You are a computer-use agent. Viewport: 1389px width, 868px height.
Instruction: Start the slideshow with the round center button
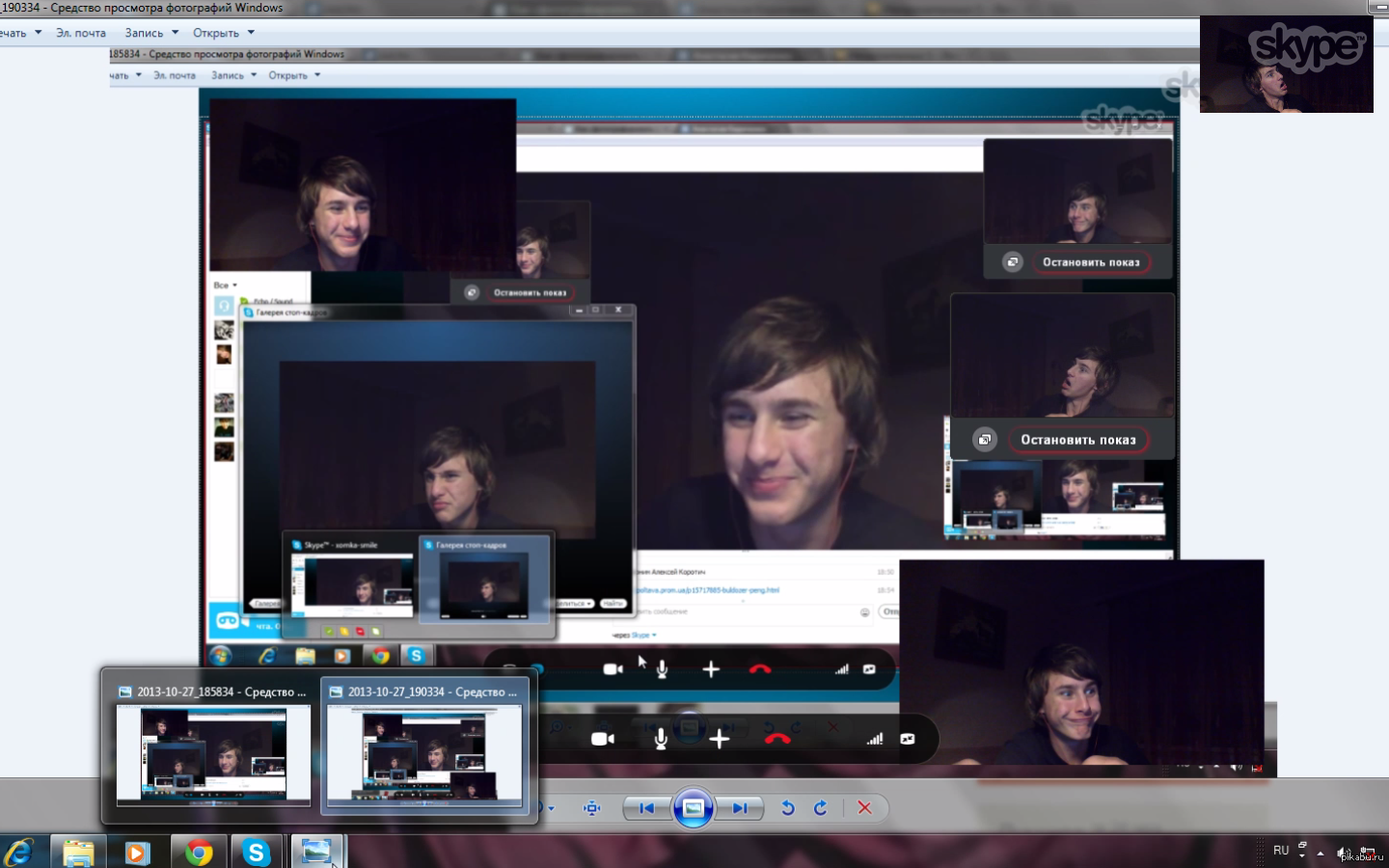point(693,808)
